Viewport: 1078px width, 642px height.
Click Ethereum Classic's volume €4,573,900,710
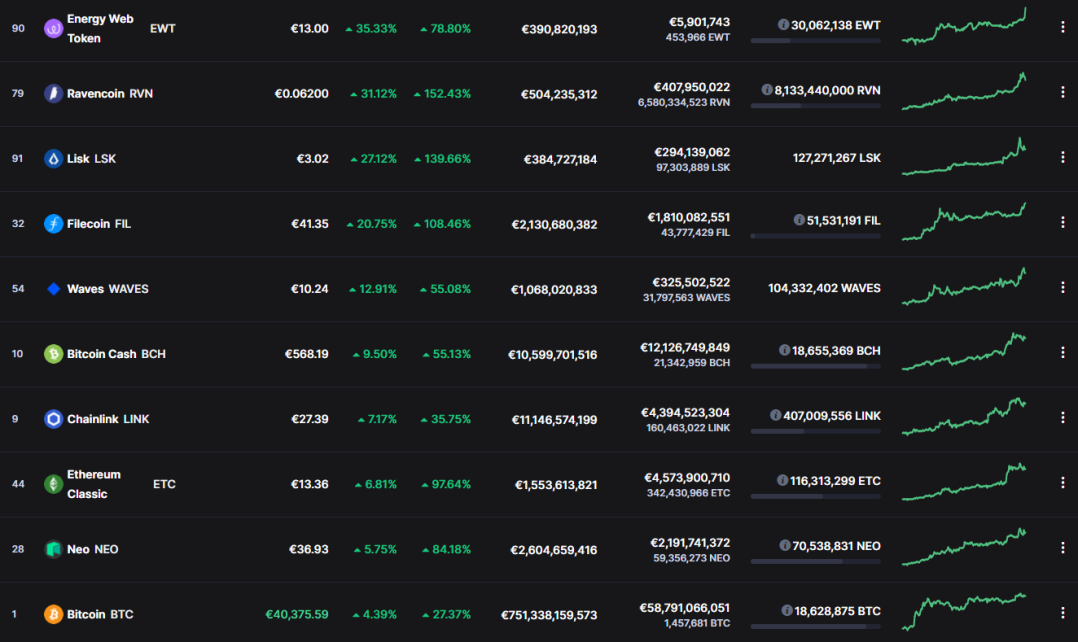tap(687, 478)
